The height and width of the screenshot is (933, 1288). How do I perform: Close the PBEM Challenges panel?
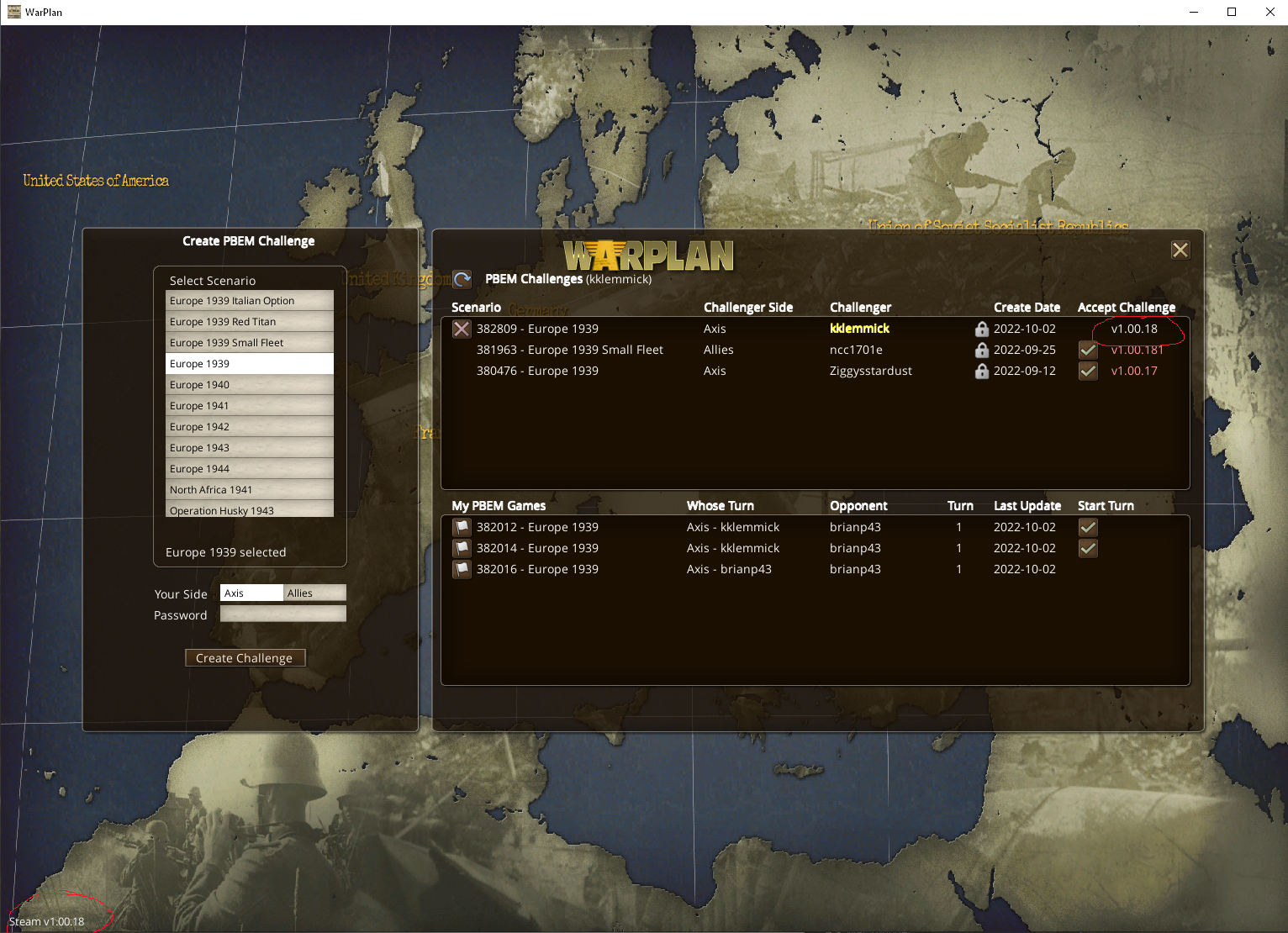pyautogui.click(x=1180, y=250)
